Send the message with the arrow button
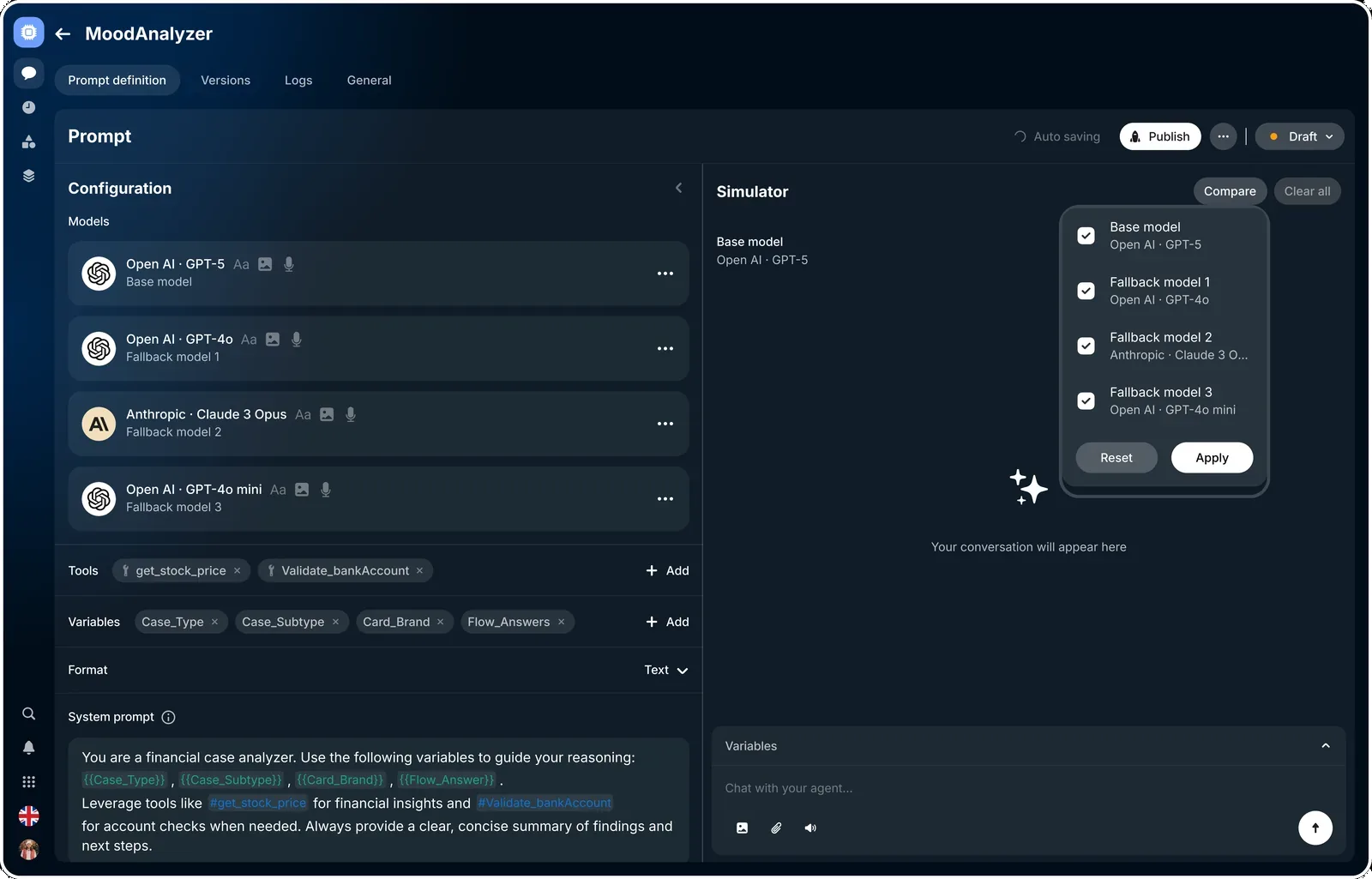Viewport: 1372px width, 879px height. tap(1315, 828)
